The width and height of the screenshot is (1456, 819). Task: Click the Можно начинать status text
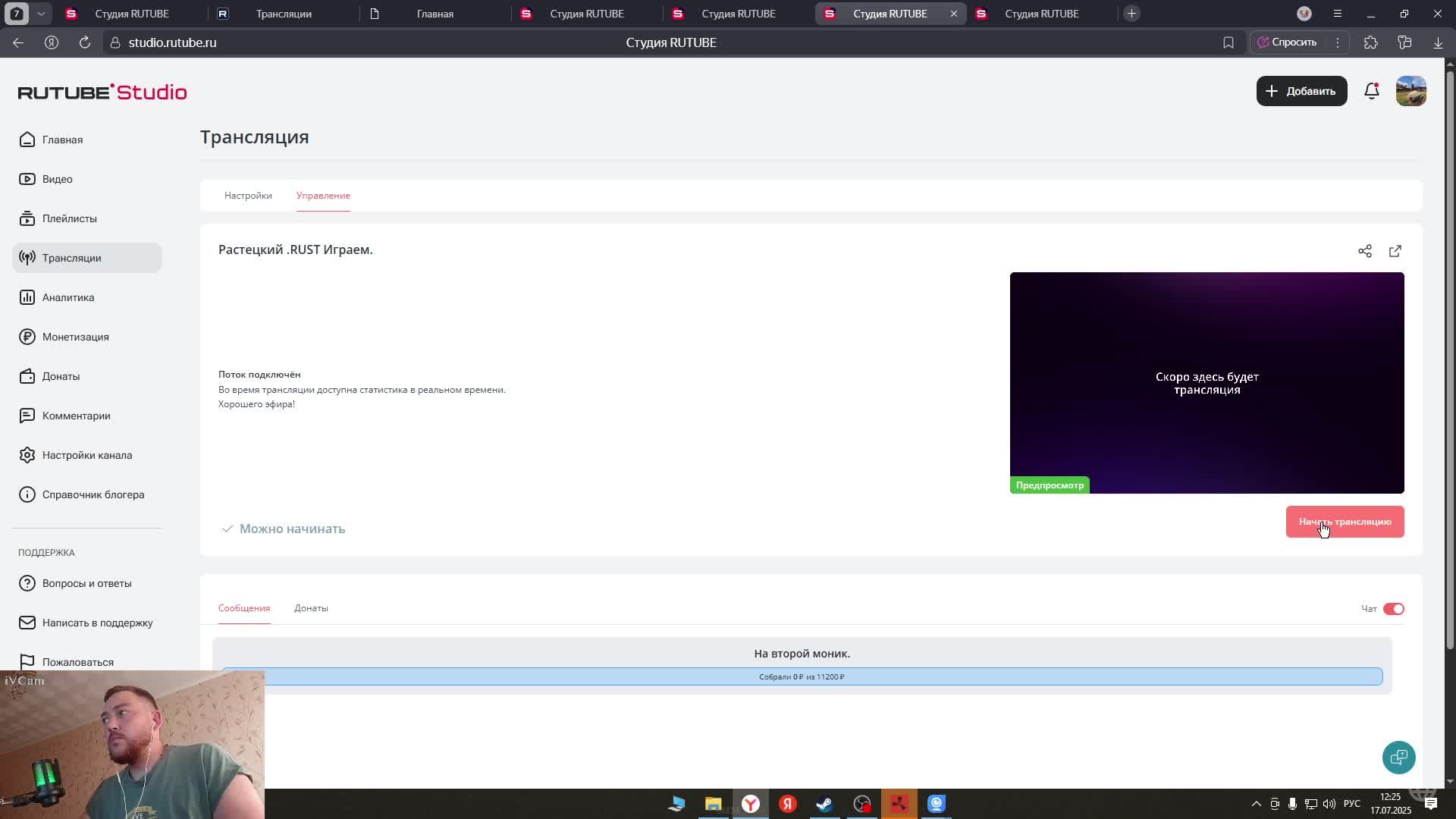[292, 529]
